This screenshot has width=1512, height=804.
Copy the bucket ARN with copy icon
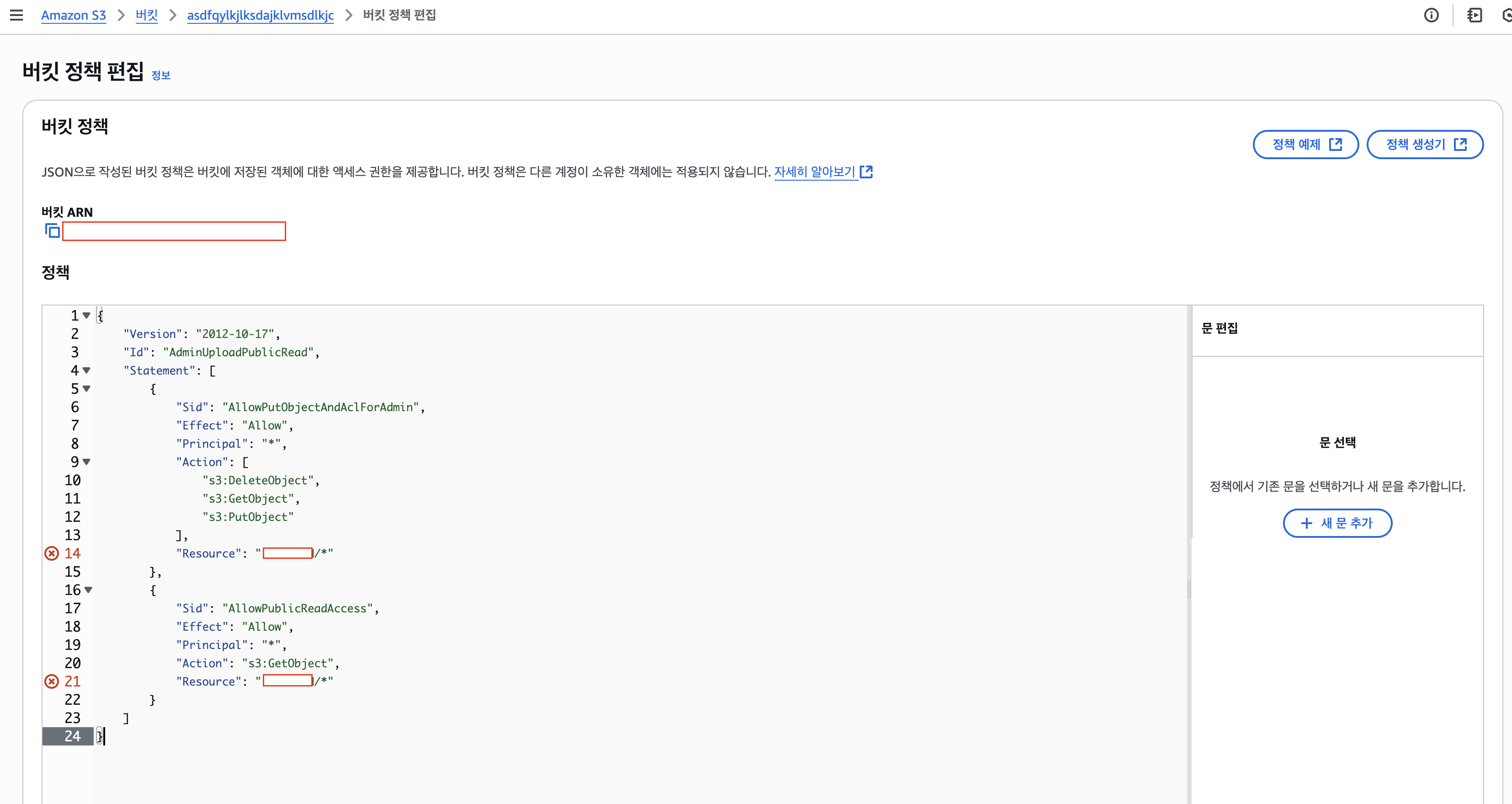[x=52, y=231]
